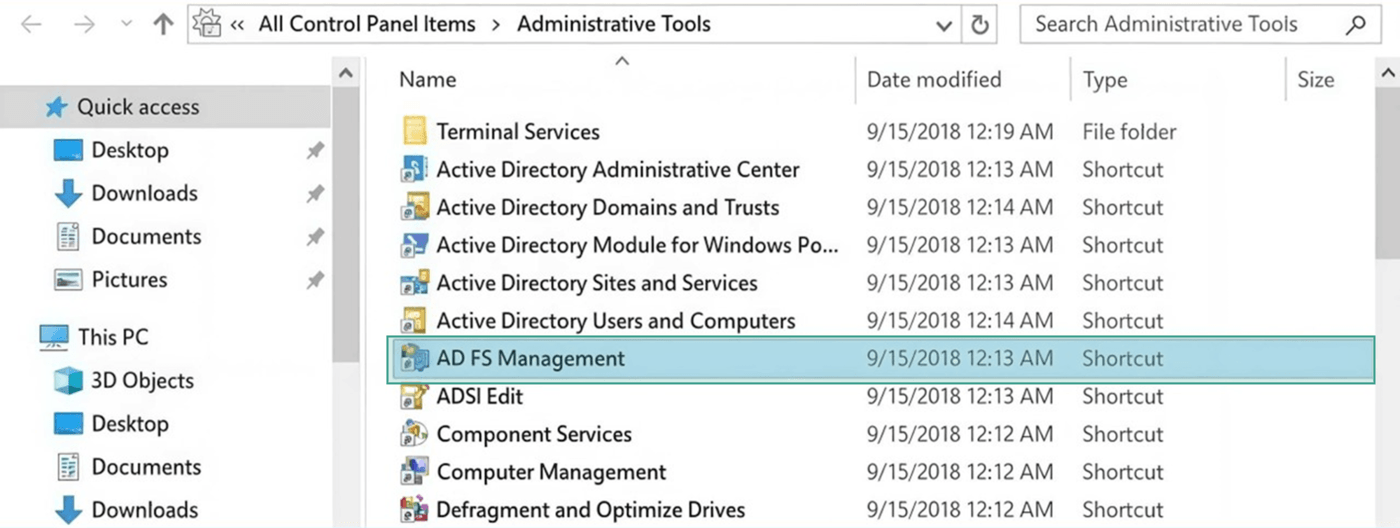The width and height of the screenshot is (1400, 528).
Task: Select the Terminal Services folder icon
Action: click(x=414, y=132)
